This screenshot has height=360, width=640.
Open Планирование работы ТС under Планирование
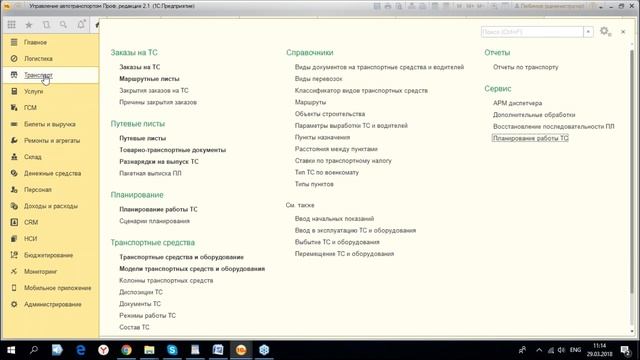[158, 209]
